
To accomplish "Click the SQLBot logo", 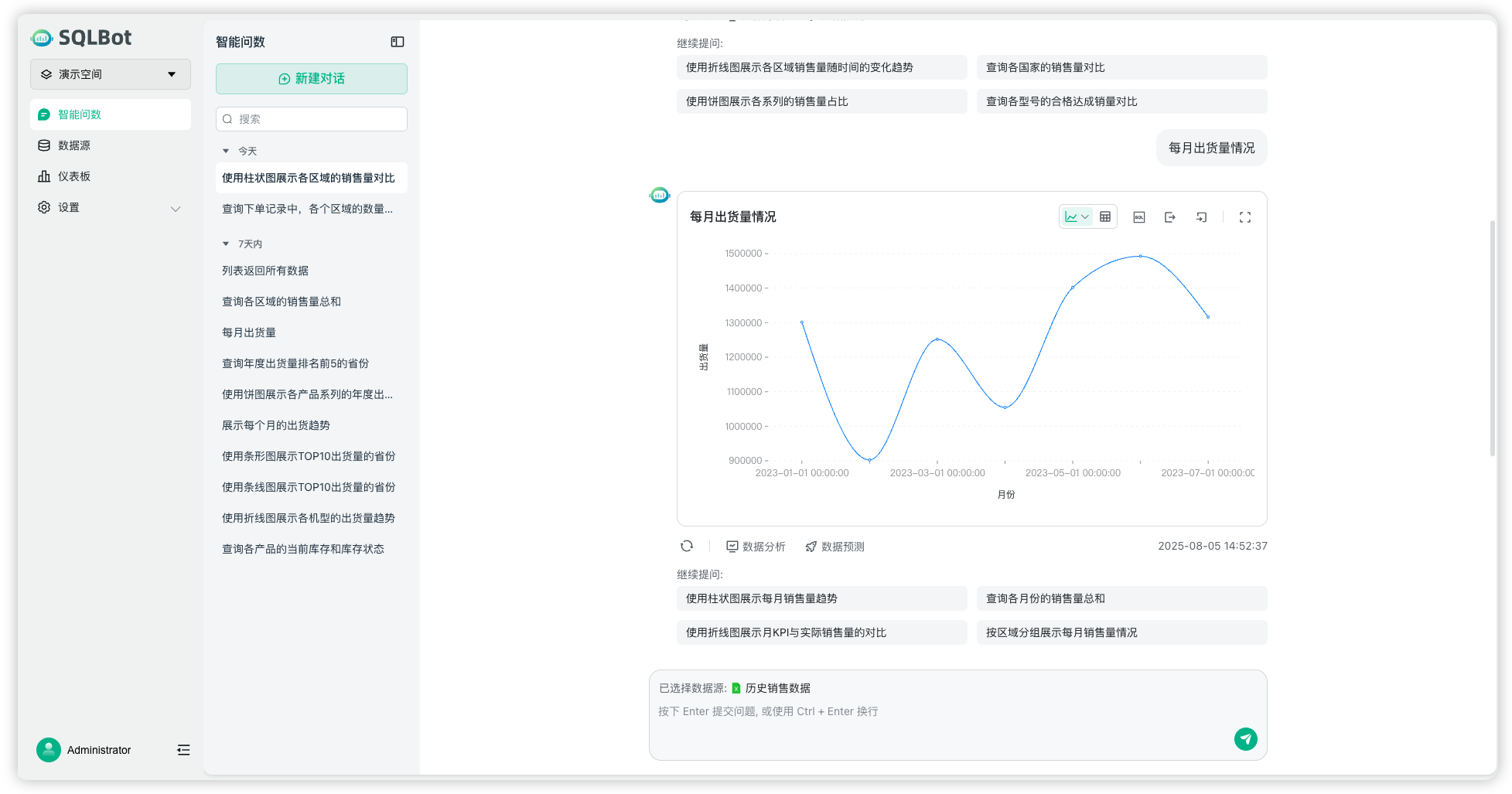I will tap(83, 37).
